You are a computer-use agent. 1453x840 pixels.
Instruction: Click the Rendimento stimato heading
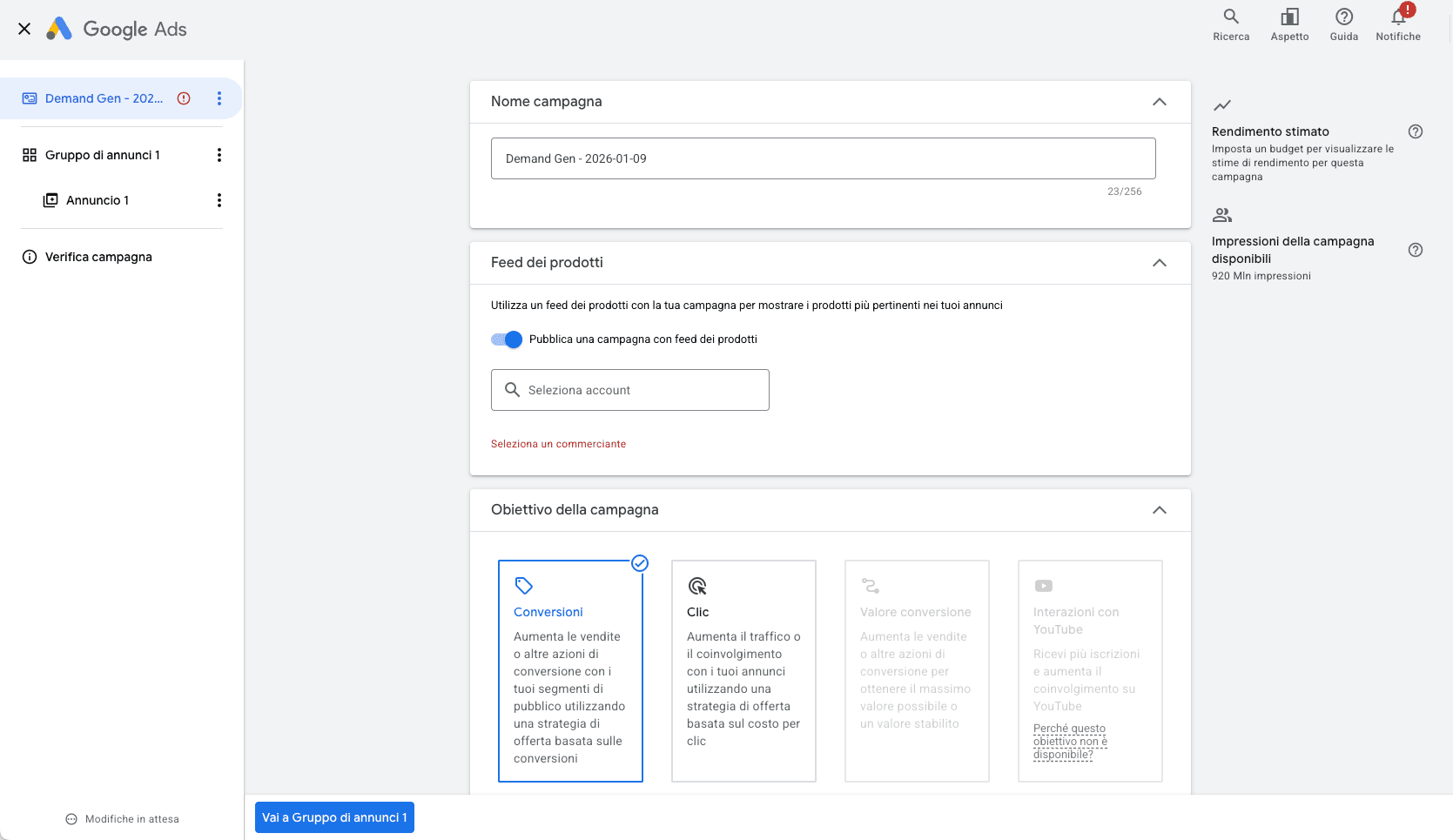(x=1270, y=131)
